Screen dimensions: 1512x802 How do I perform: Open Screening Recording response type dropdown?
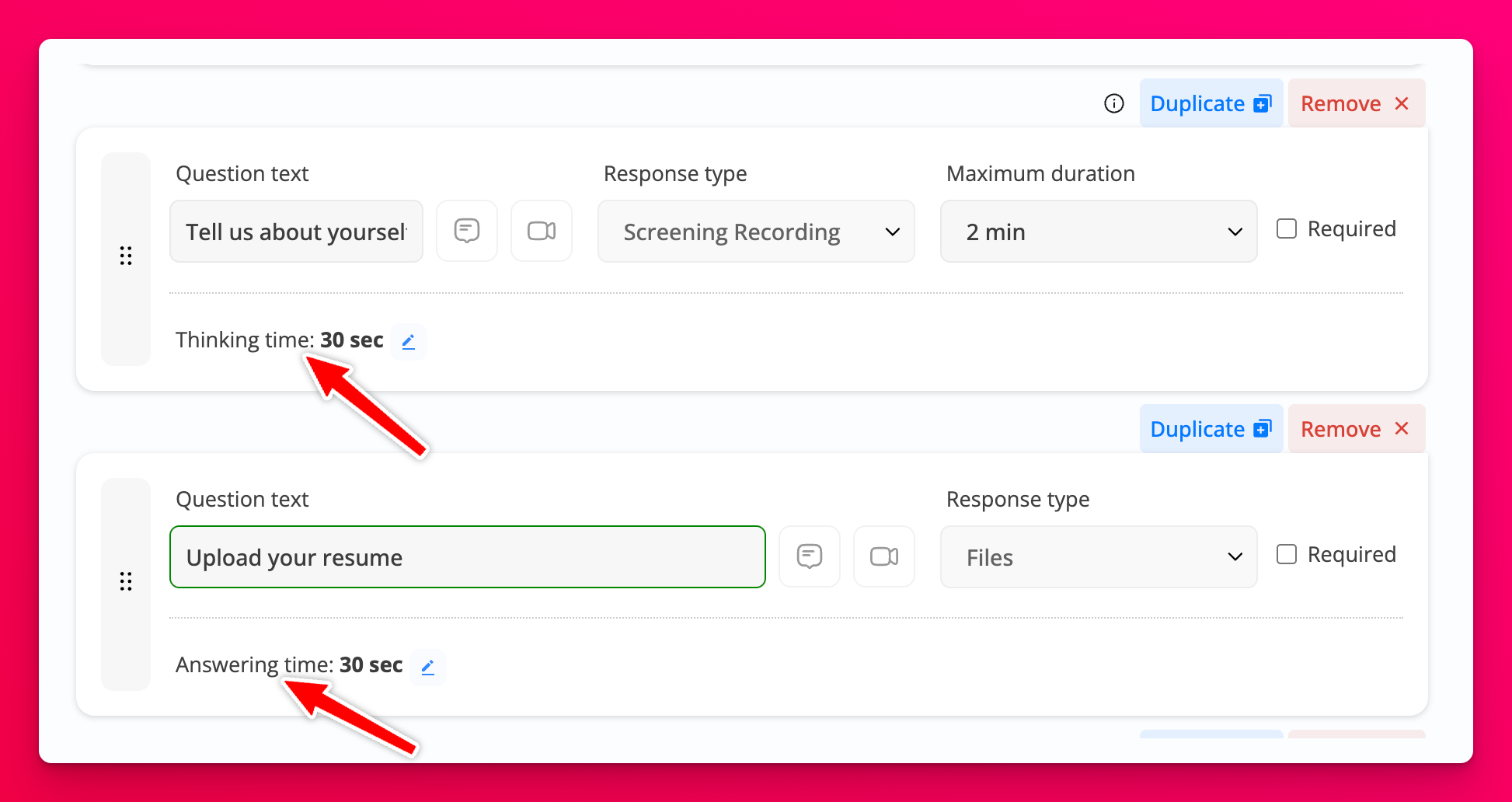point(756,232)
